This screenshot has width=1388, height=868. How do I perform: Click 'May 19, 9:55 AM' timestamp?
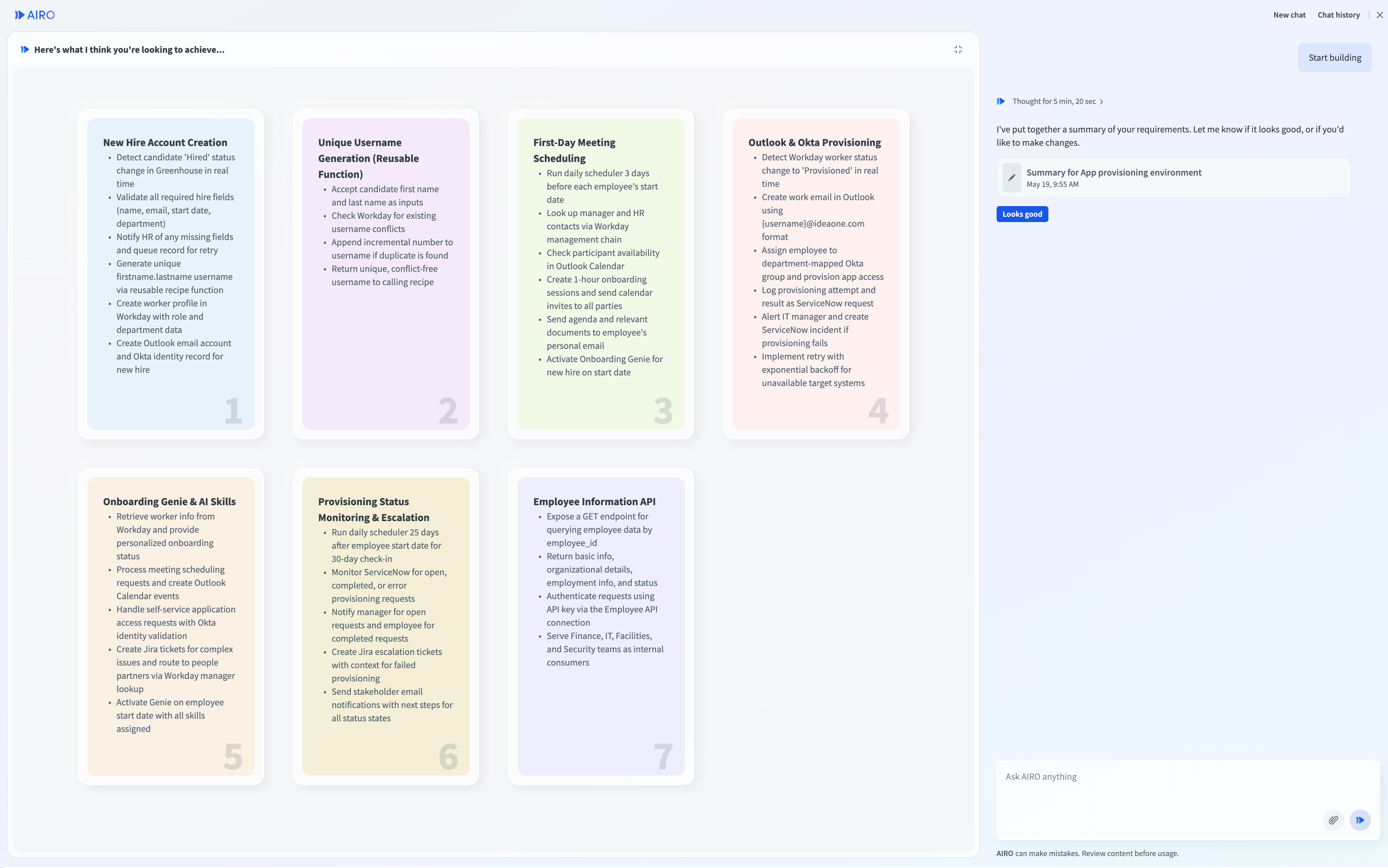tap(1052, 184)
